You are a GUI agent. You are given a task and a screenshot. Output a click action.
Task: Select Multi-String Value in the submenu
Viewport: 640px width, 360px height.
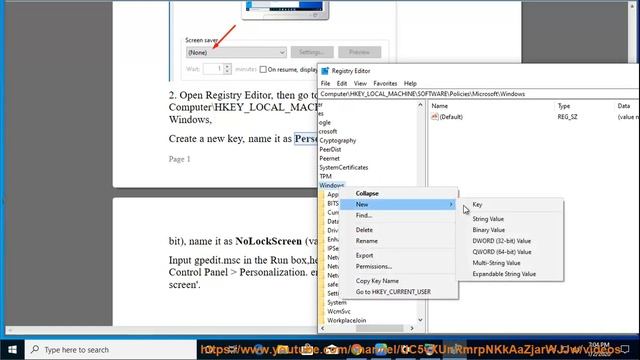pyautogui.click(x=510, y=263)
